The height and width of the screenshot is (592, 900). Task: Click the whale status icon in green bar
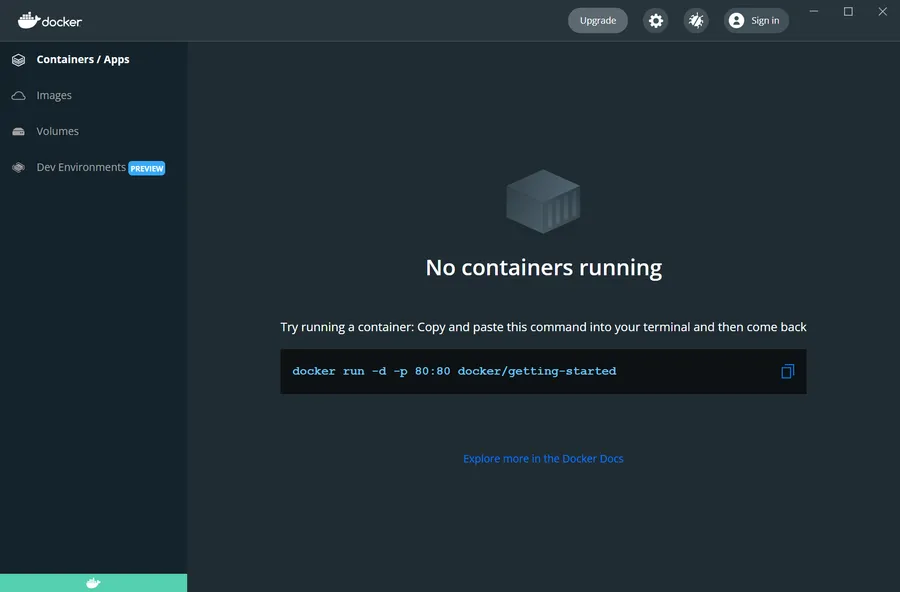point(93,583)
